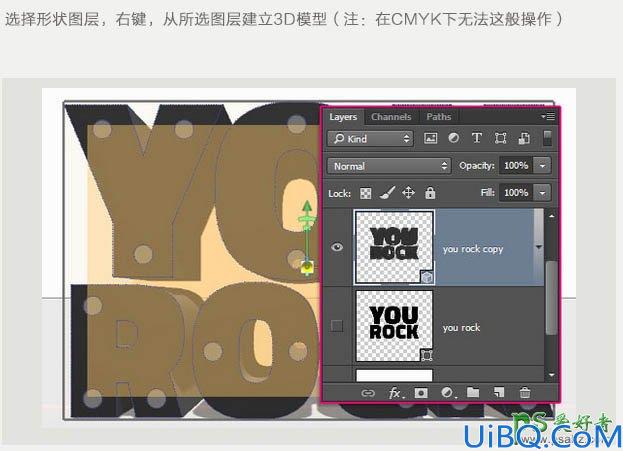
Task: Show the you rock layer
Action: click(x=337, y=326)
